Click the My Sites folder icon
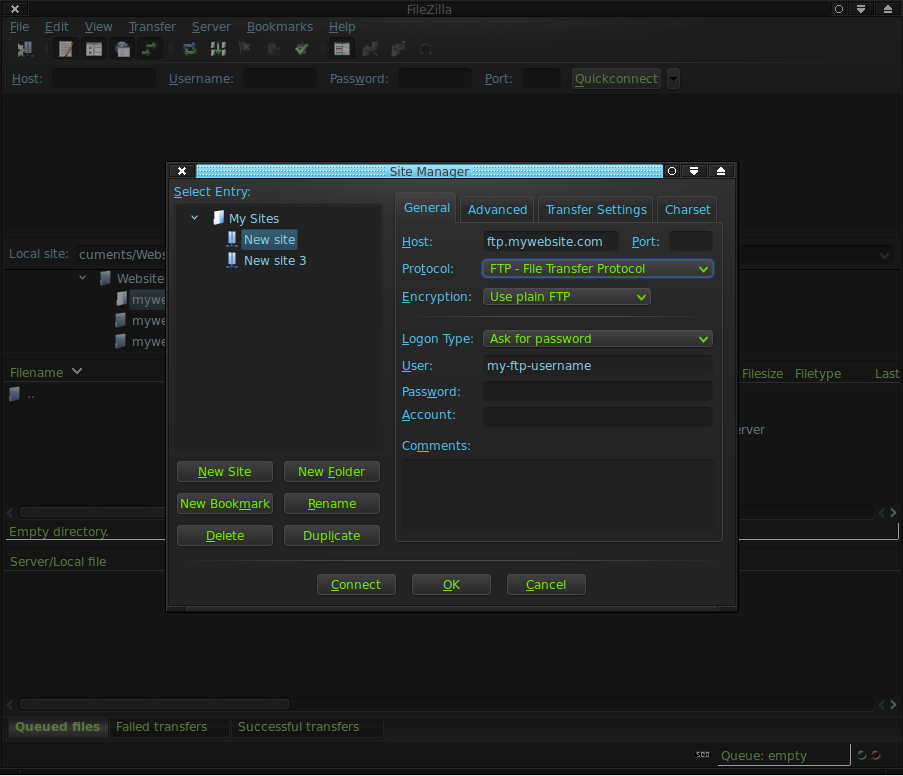Screen dimensions: 903x776 [219, 218]
